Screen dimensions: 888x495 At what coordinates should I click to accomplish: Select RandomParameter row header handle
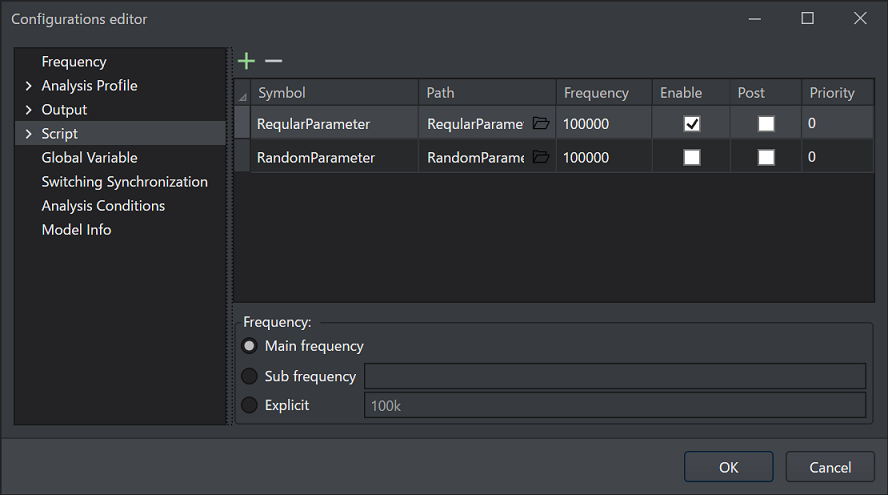(x=242, y=157)
